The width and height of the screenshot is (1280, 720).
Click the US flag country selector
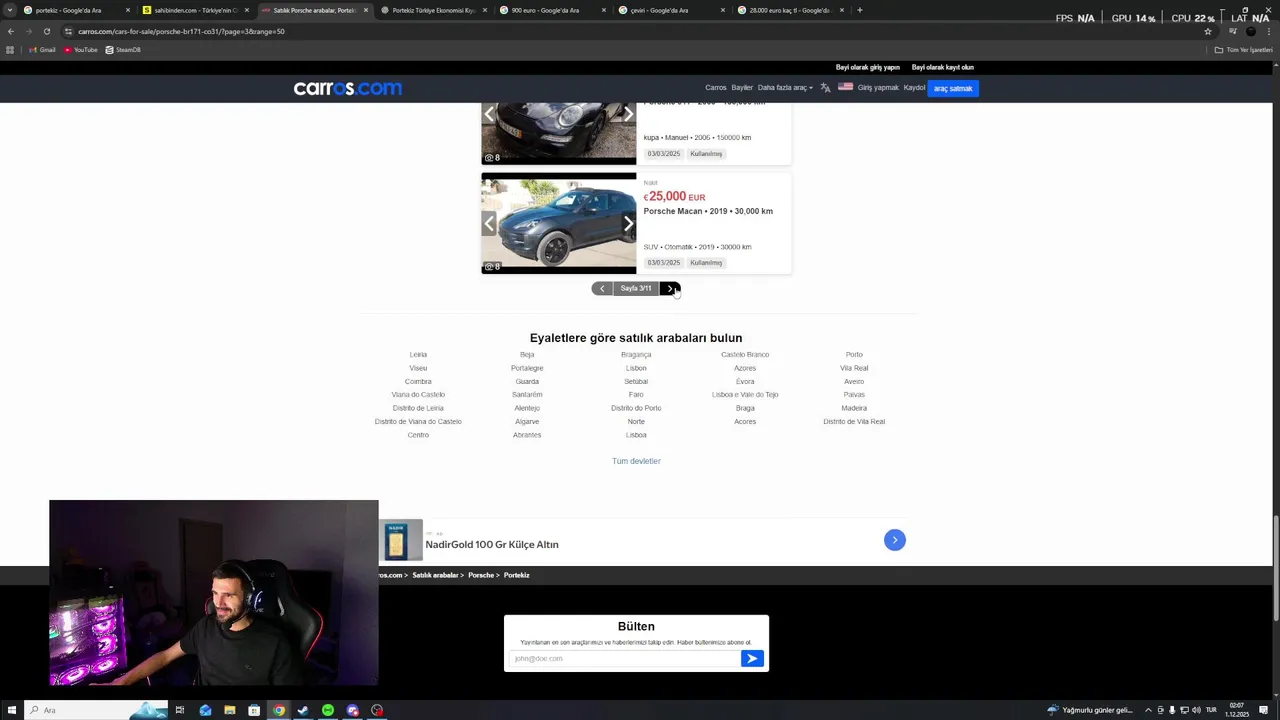coord(845,87)
